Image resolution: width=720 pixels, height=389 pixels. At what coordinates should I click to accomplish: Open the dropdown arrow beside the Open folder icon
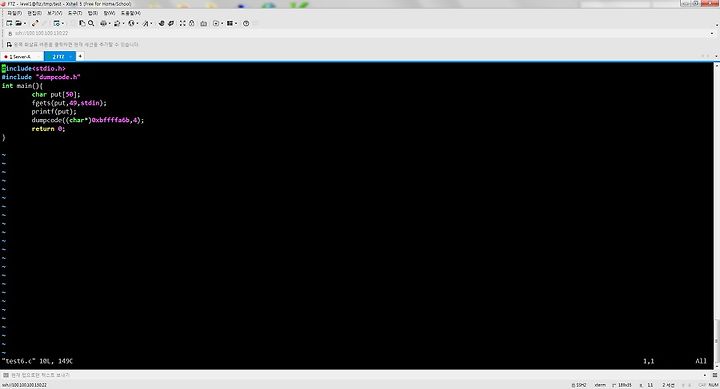tap(25, 23)
